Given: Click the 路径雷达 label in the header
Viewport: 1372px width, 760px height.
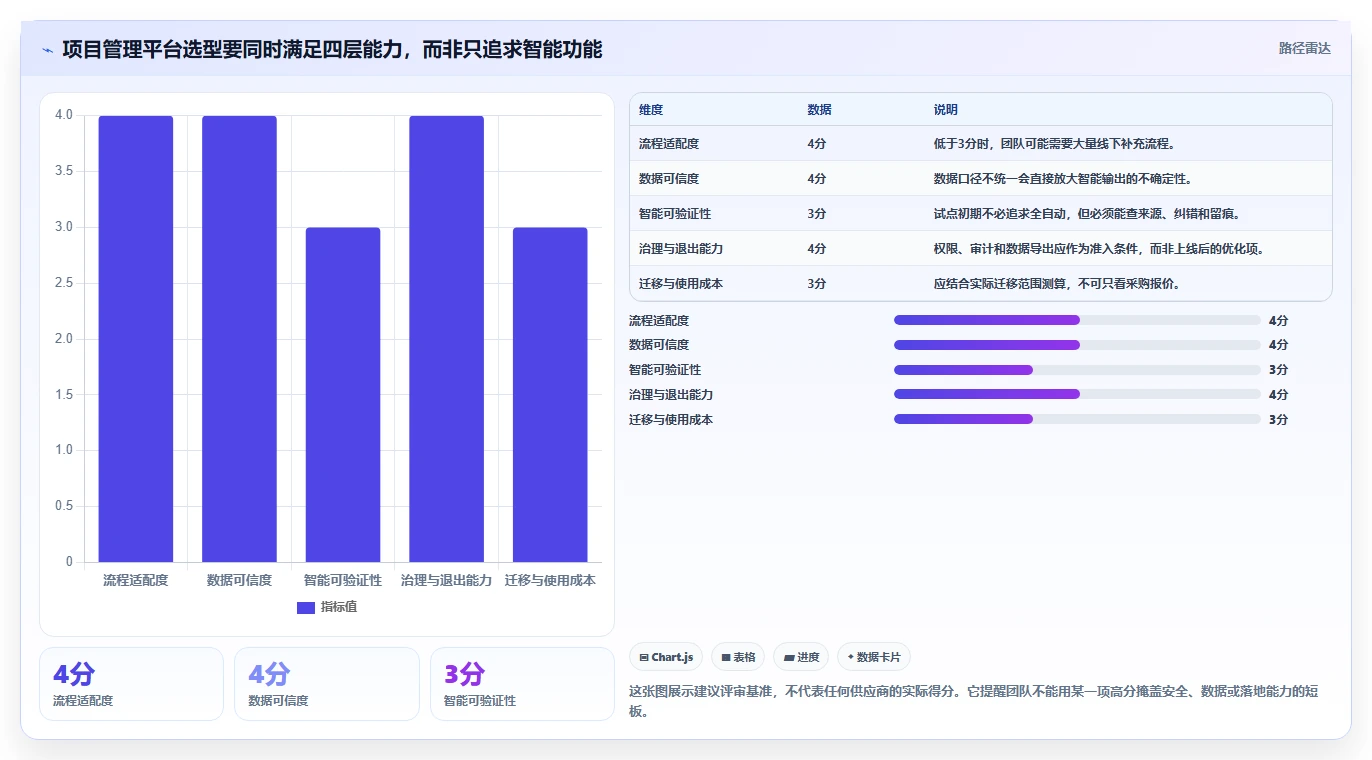Looking at the screenshot, I should tap(1304, 48).
